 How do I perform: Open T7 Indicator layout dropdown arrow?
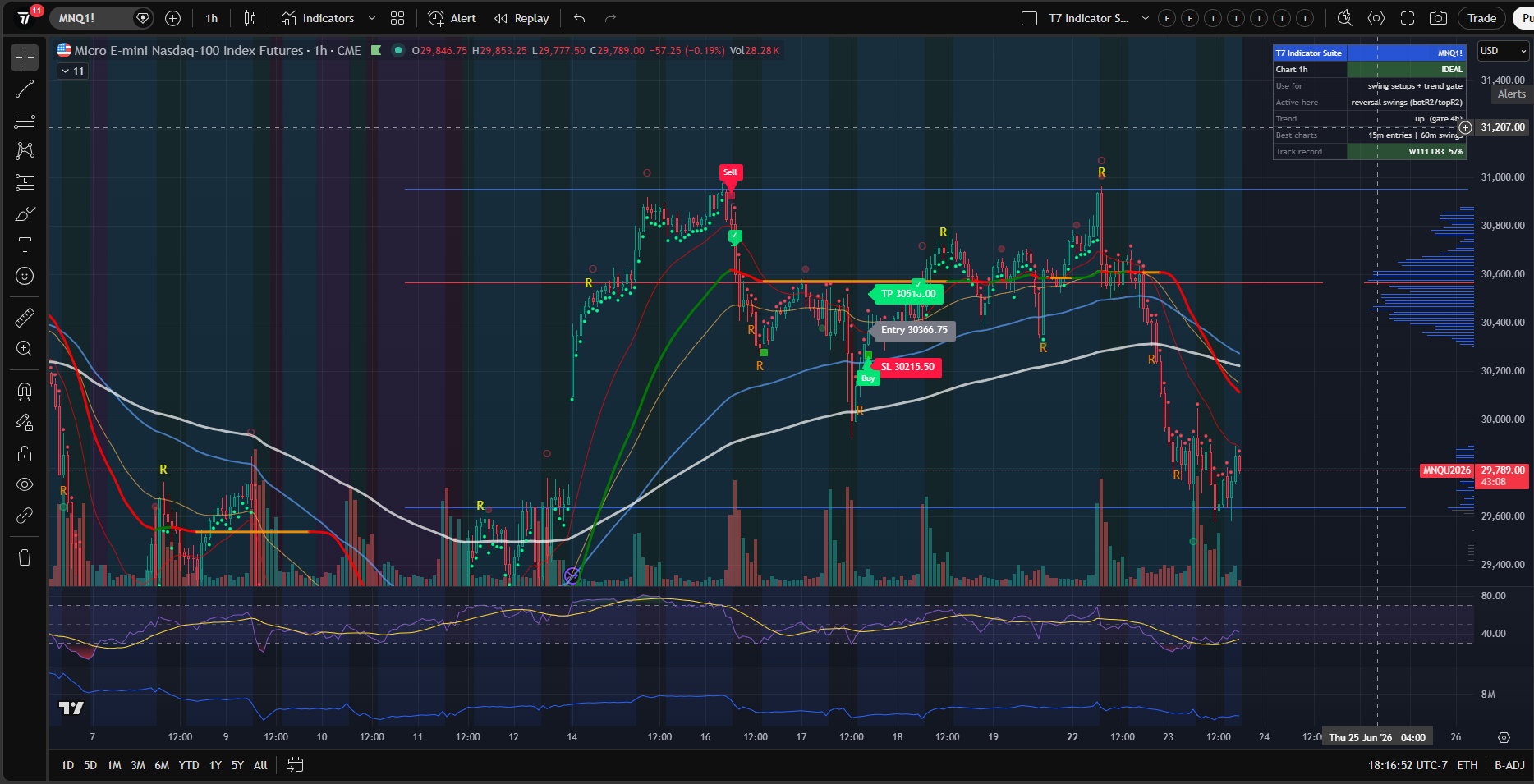coord(1146,18)
